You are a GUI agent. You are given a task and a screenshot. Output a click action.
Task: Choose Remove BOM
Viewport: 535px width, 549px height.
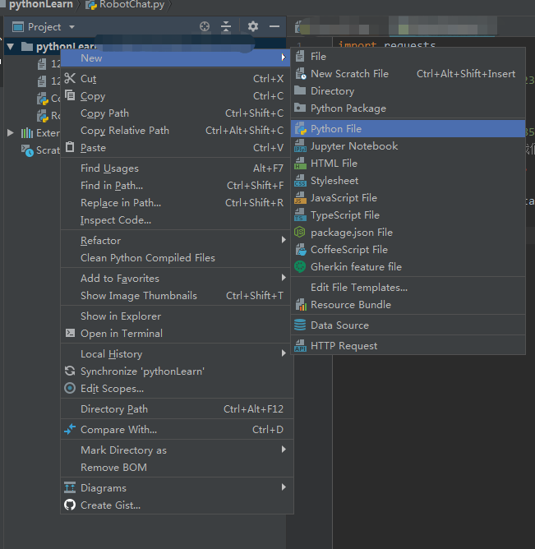tap(114, 467)
